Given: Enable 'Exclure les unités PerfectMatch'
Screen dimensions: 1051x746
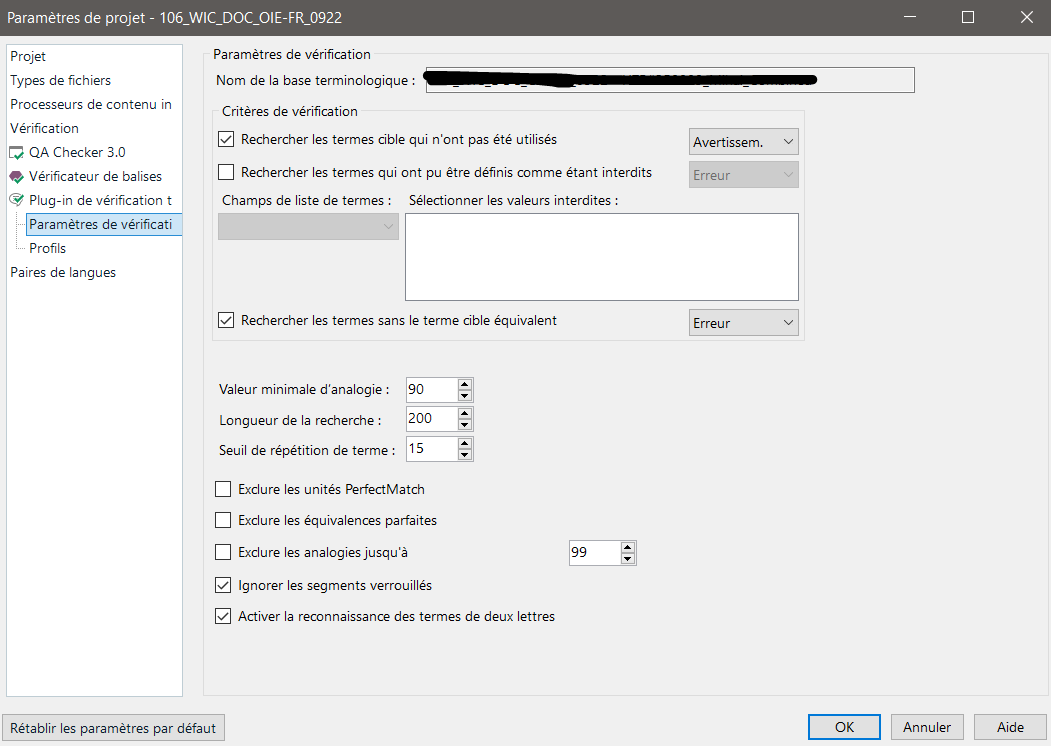Looking at the screenshot, I should click(x=222, y=489).
